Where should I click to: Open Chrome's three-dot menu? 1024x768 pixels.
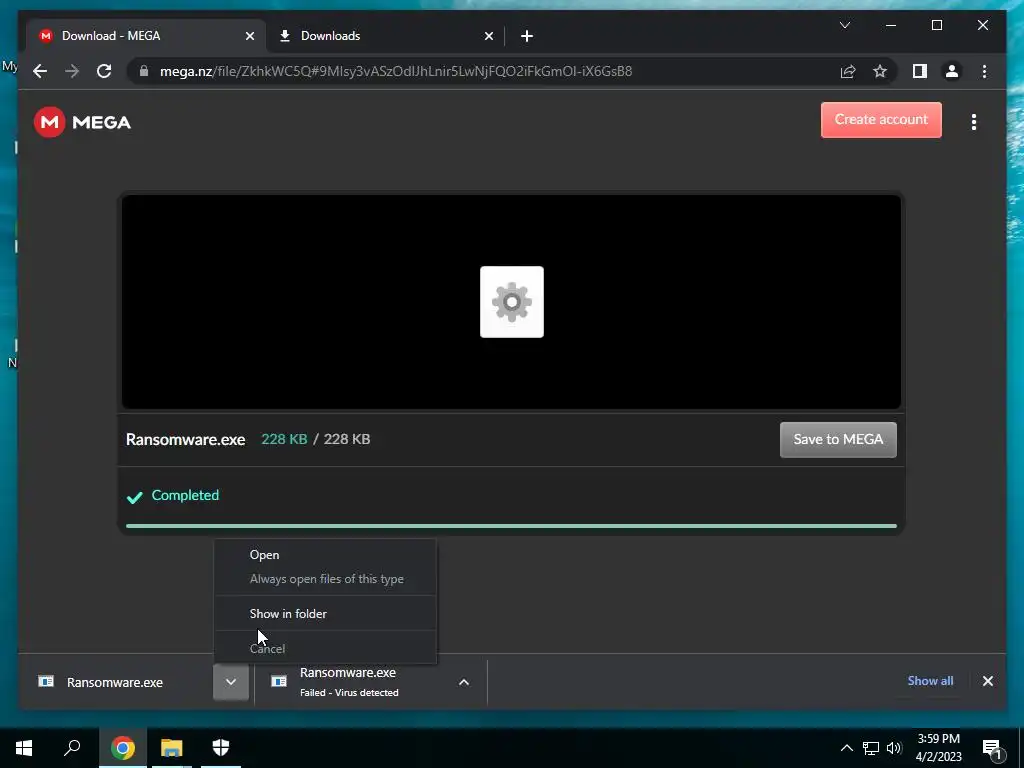[x=984, y=71]
